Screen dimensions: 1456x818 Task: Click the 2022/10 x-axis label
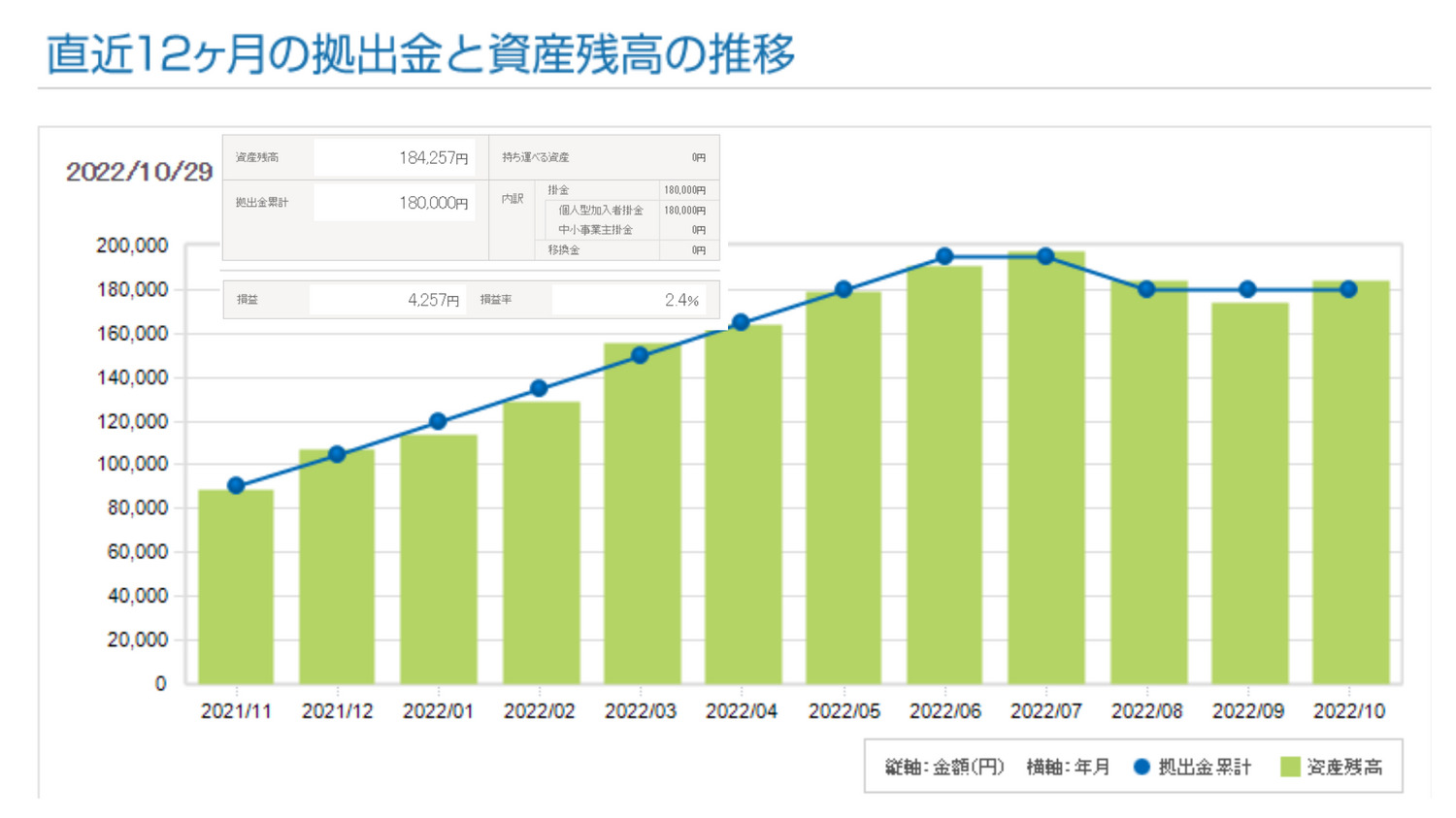click(1348, 711)
